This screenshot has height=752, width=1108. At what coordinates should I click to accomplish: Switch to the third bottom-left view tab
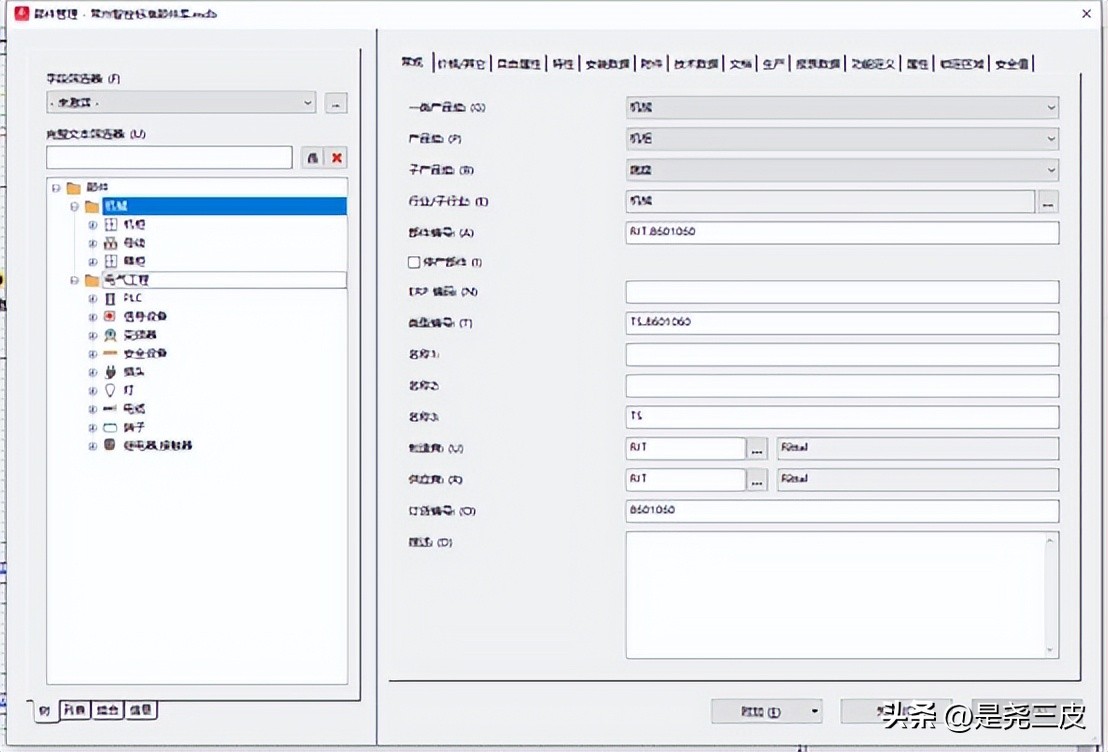107,709
